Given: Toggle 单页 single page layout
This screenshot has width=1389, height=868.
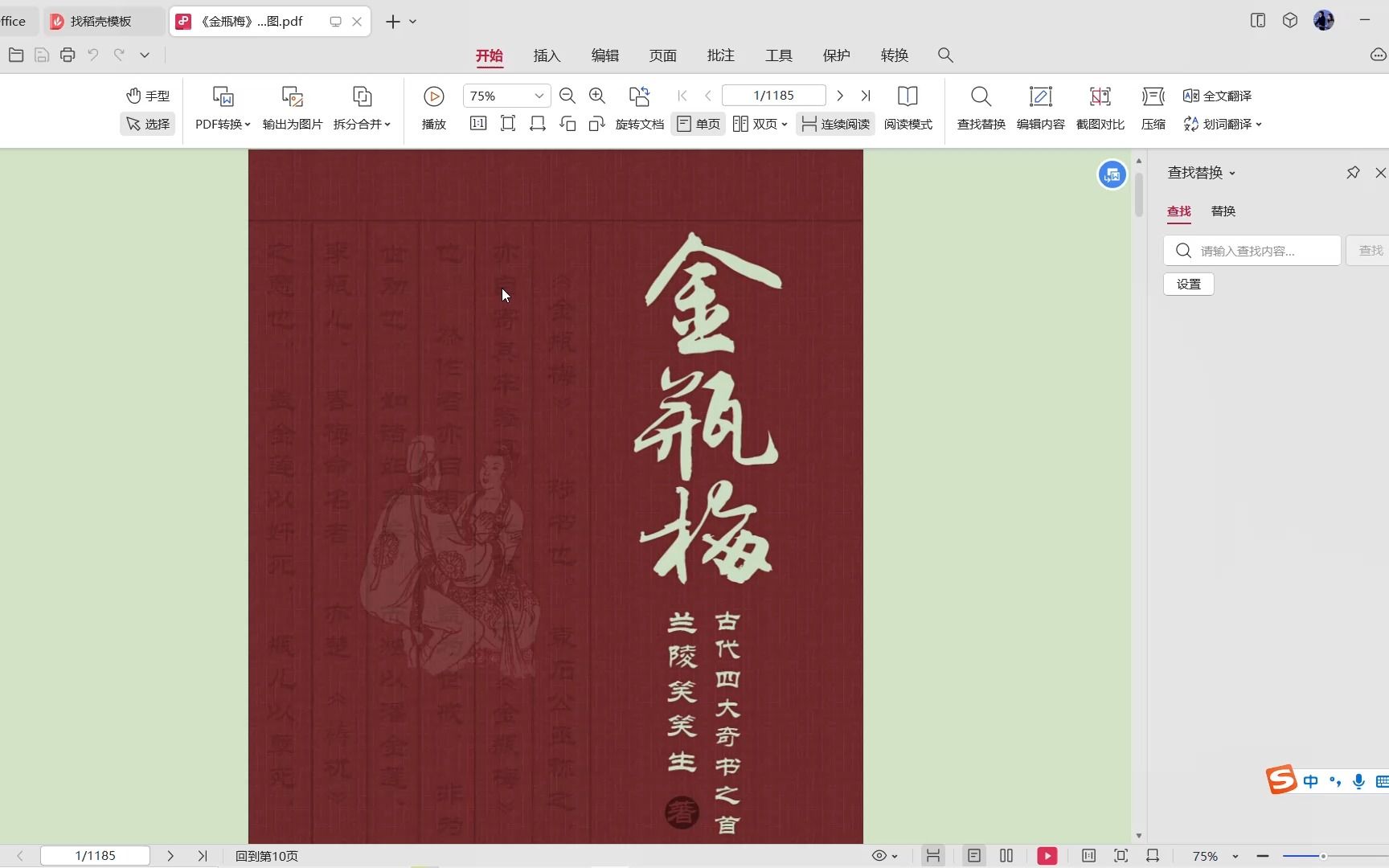Looking at the screenshot, I should [x=699, y=124].
